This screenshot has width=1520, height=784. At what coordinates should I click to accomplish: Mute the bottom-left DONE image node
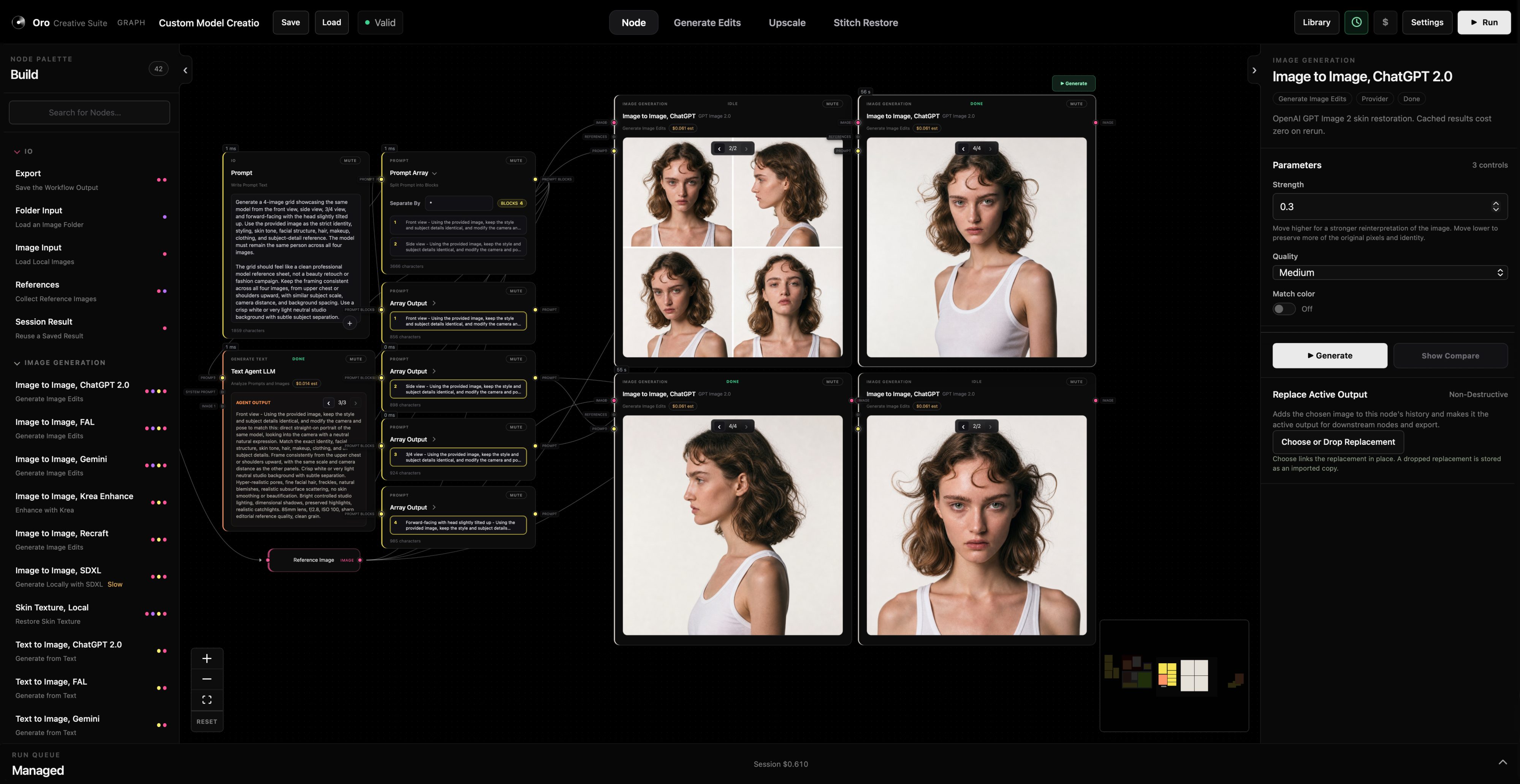[833, 382]
